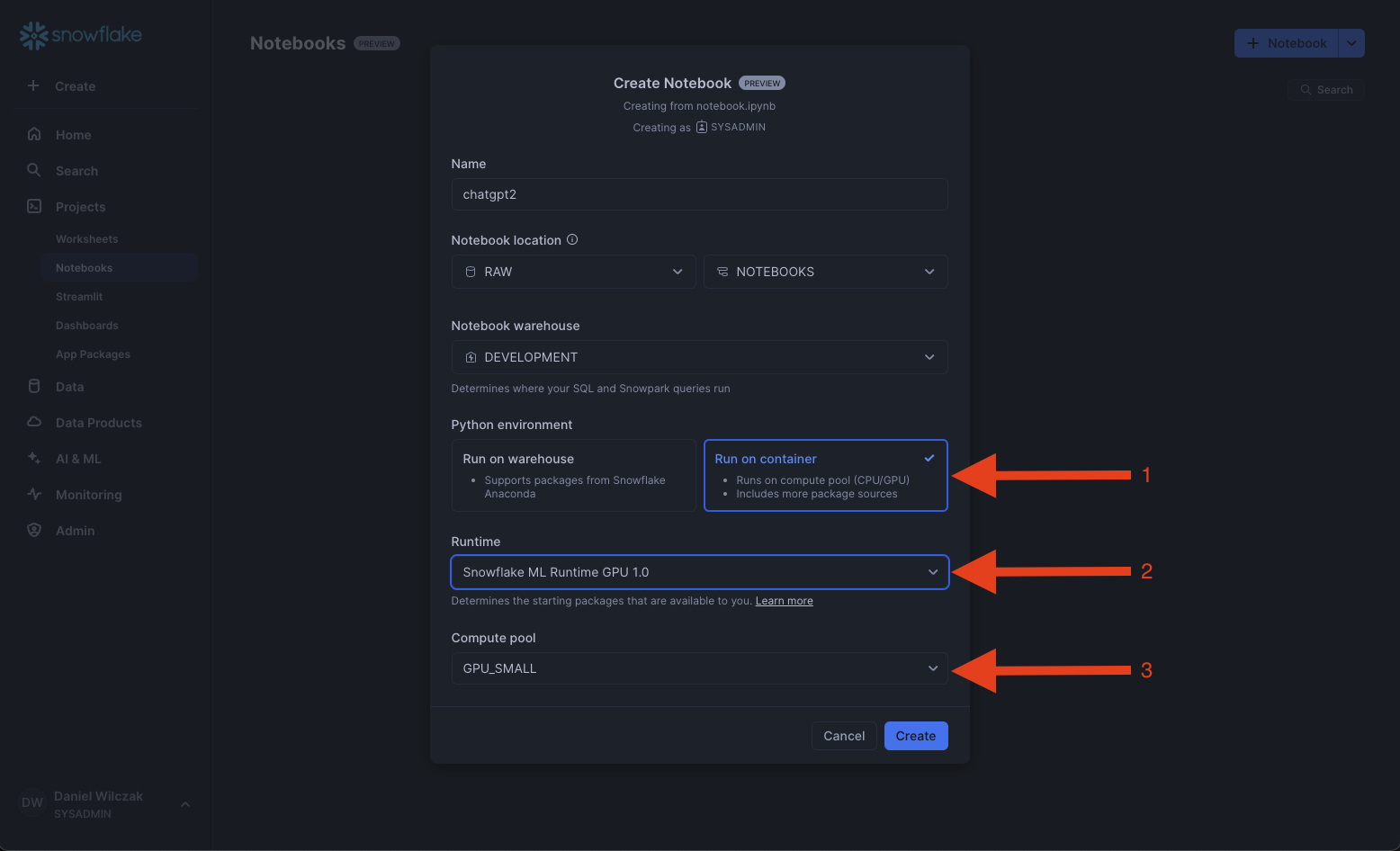Click the schema icon in the NOTEBOOKS selector
The image size is (1400, 851).
click(x=722, y=272)
